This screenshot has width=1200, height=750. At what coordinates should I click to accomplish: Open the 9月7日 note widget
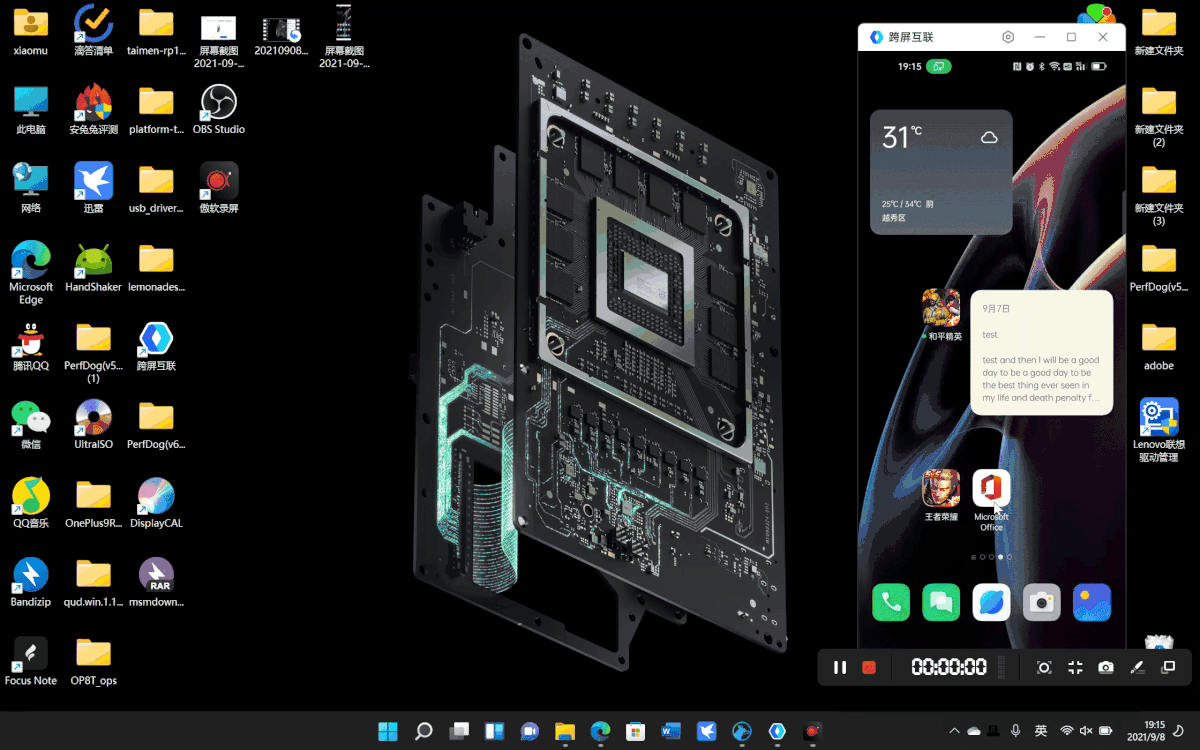[1042, 353]
